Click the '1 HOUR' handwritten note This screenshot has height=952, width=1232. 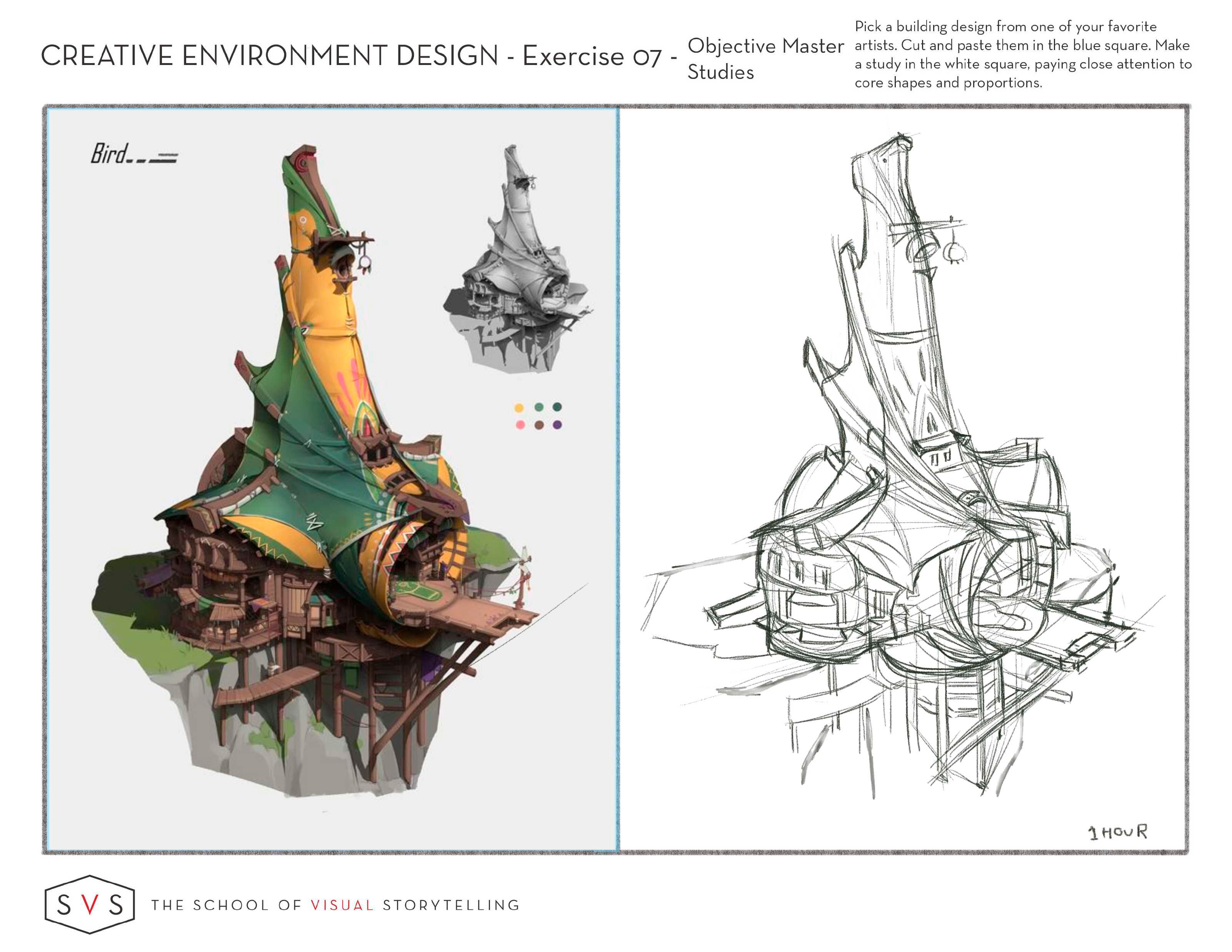pos(1117,832)
